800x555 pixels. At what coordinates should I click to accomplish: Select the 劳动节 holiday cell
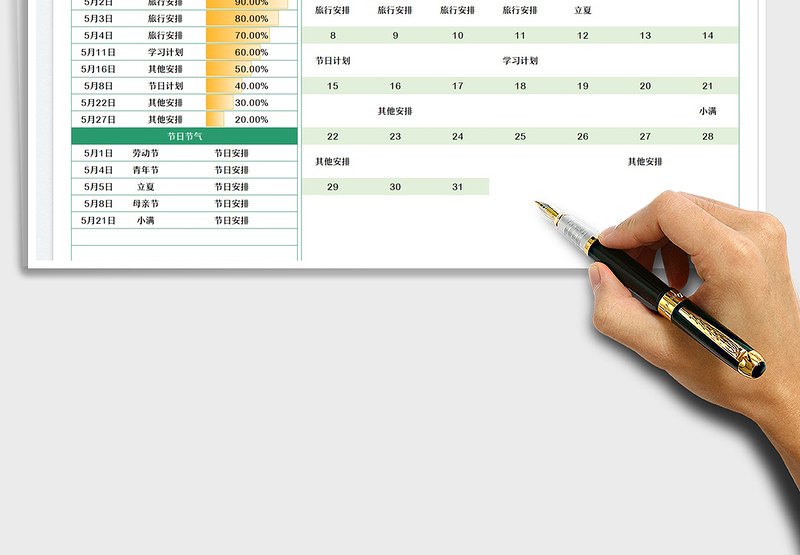pyautogui.click(x=146, y=154)
